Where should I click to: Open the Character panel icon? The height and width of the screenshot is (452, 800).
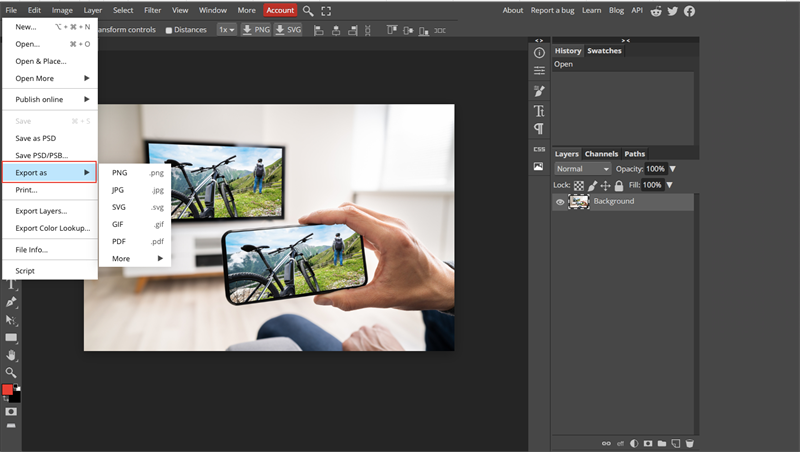(539, 110)
